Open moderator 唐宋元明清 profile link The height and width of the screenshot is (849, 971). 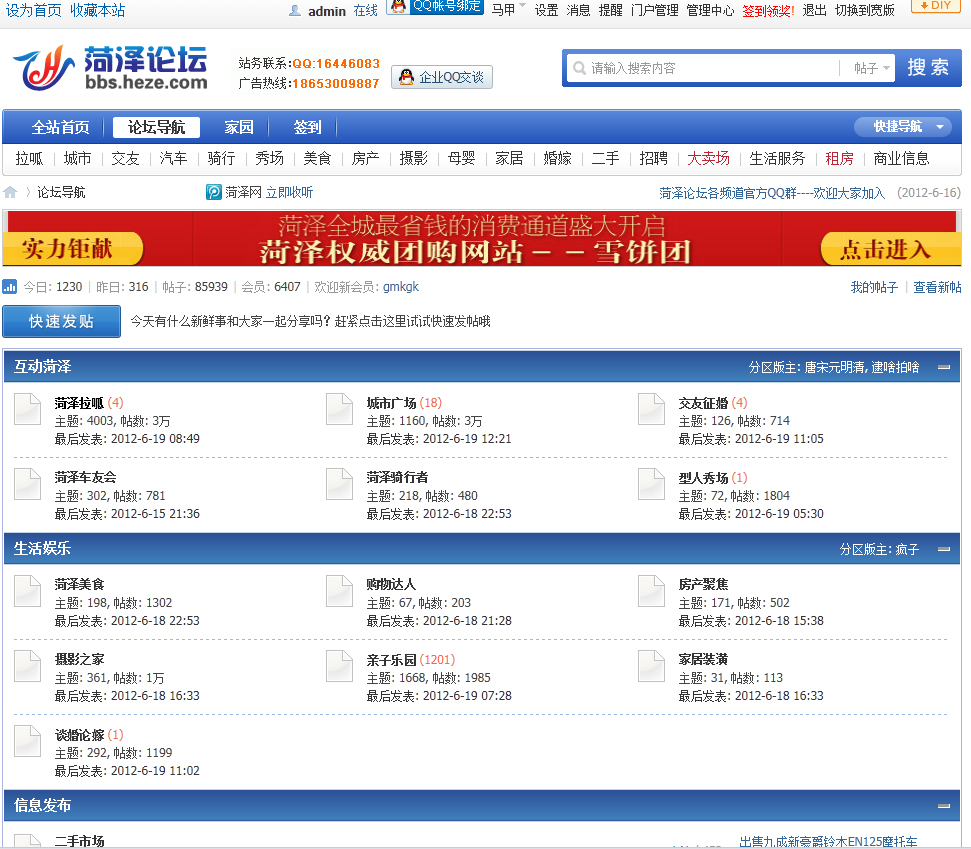835,368
